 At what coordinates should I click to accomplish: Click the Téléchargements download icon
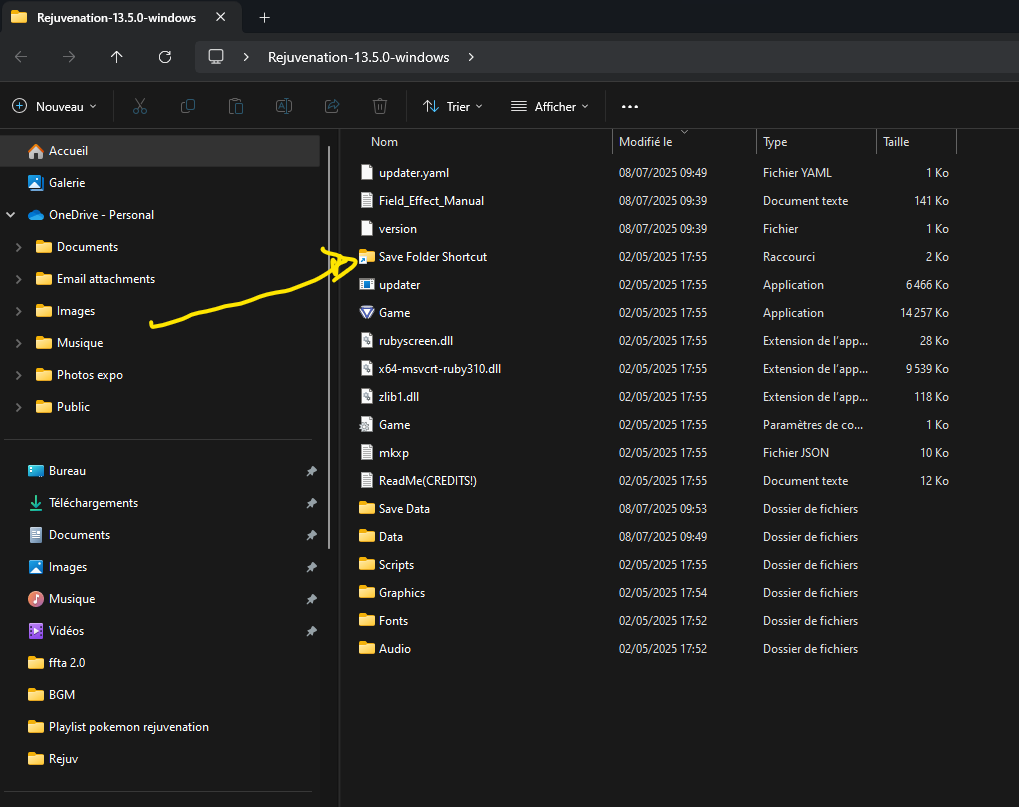36,503
